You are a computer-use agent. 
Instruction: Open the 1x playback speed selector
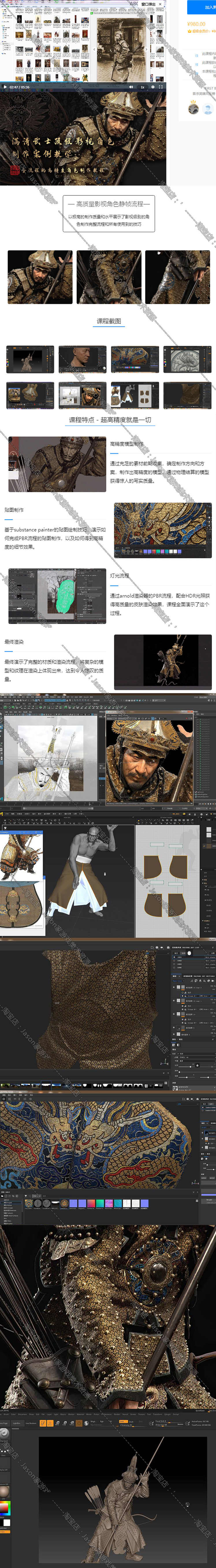pos(143,87)
